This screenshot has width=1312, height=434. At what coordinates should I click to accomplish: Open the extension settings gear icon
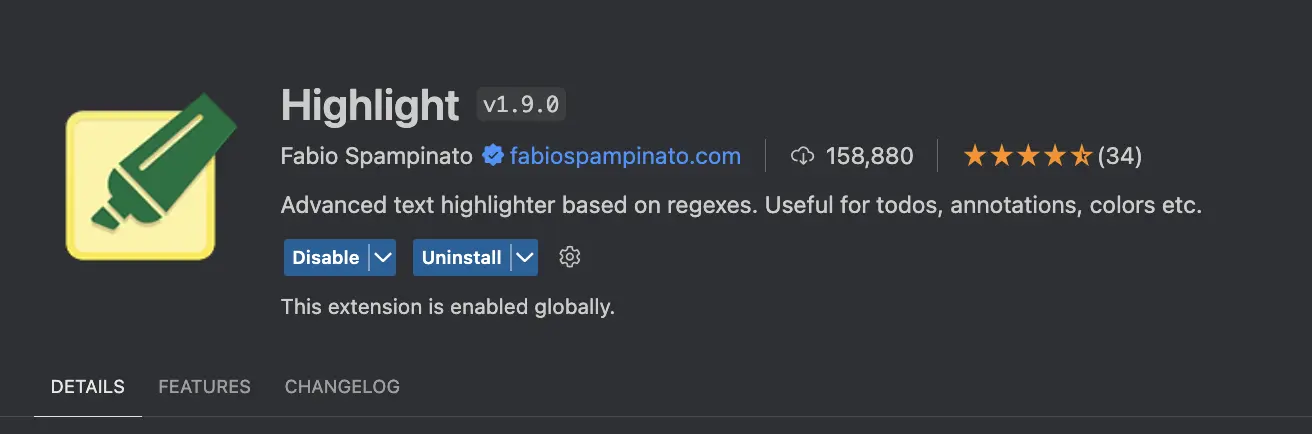[x=570, y=257]
